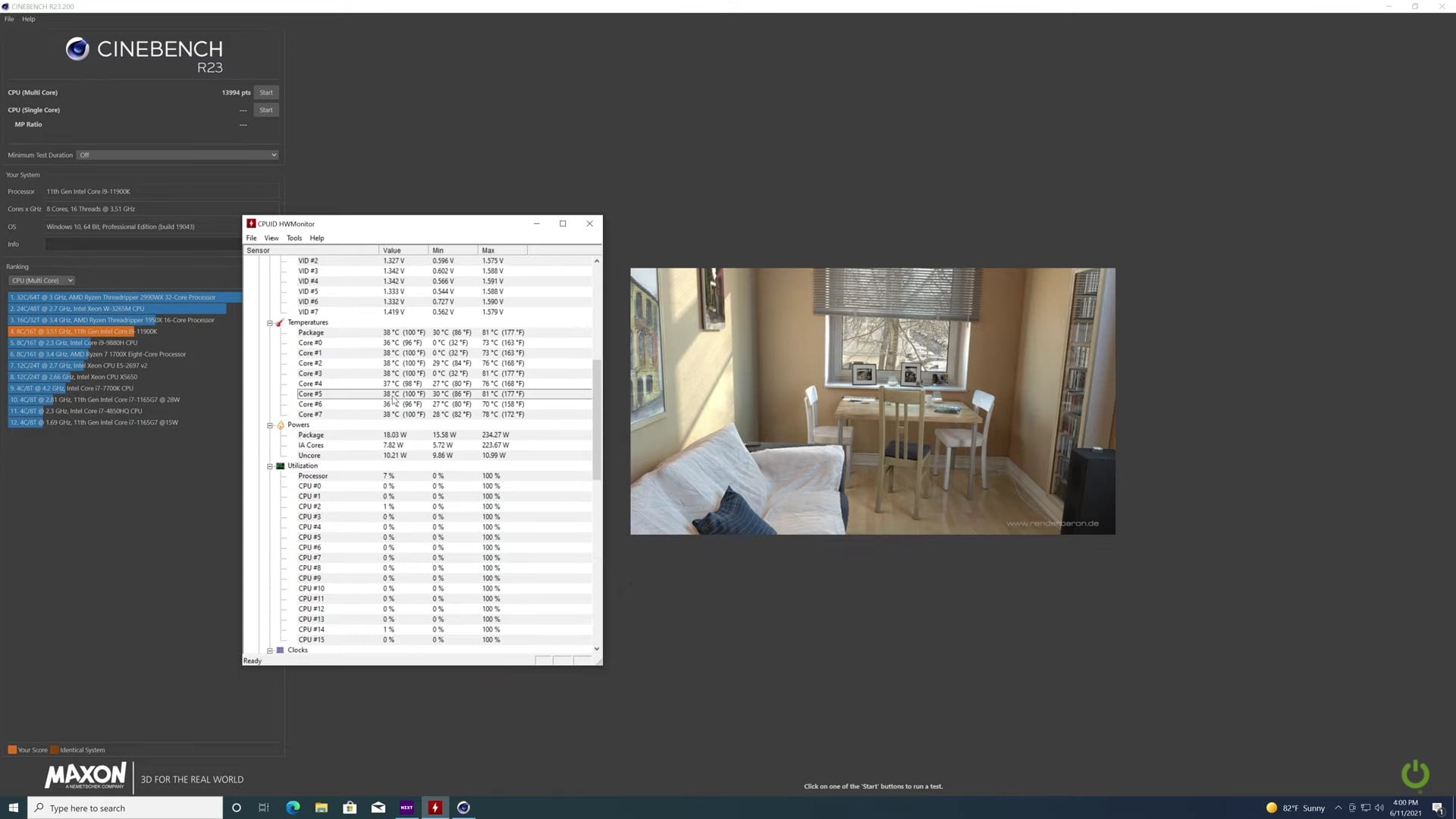This screenshot has width=1456, height=819.
Task: Click the HWMonitor vertical scrollbar down arrow
Action: [x=597, y=649]
